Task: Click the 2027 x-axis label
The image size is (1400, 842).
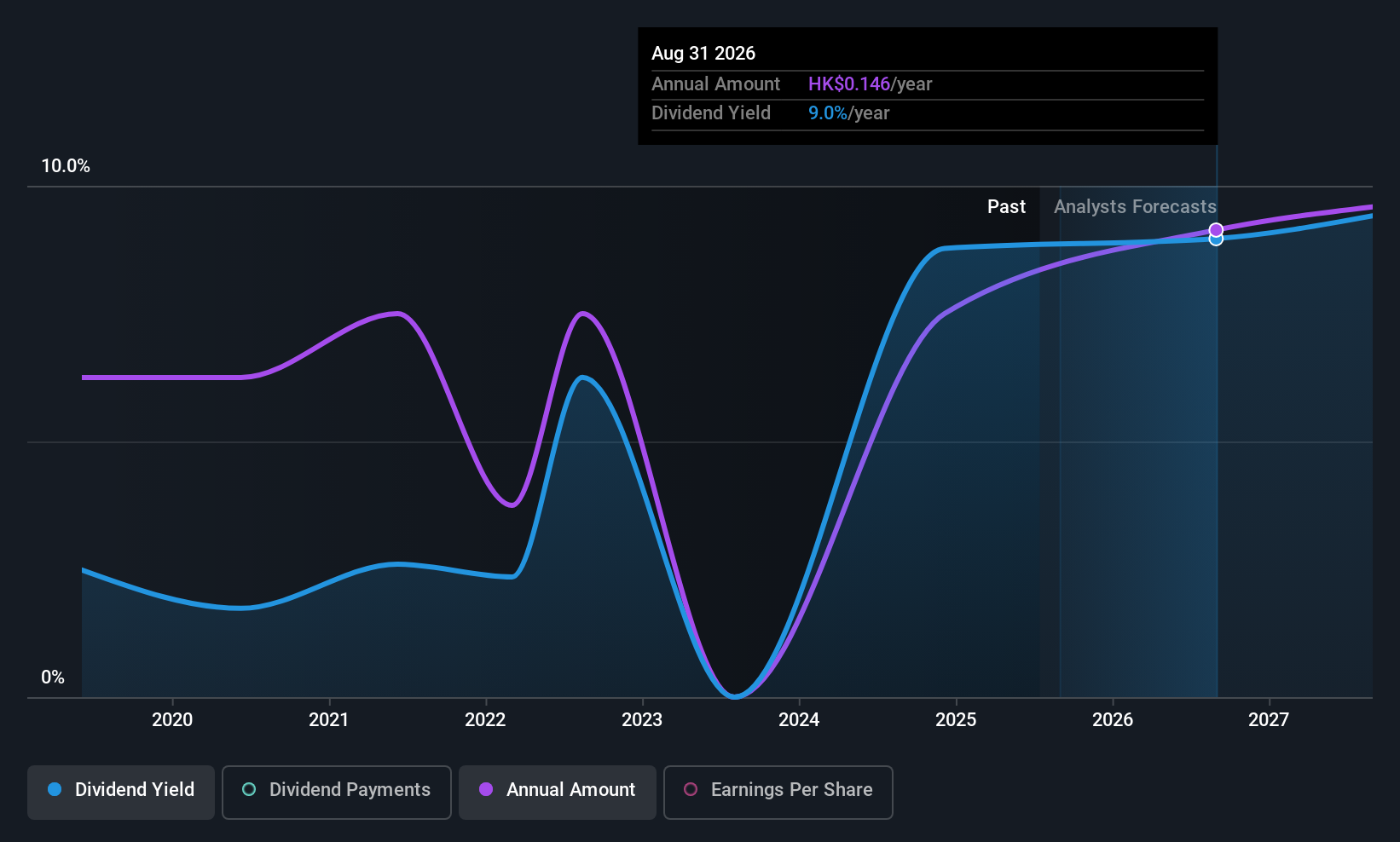Action: [1269, 720]
